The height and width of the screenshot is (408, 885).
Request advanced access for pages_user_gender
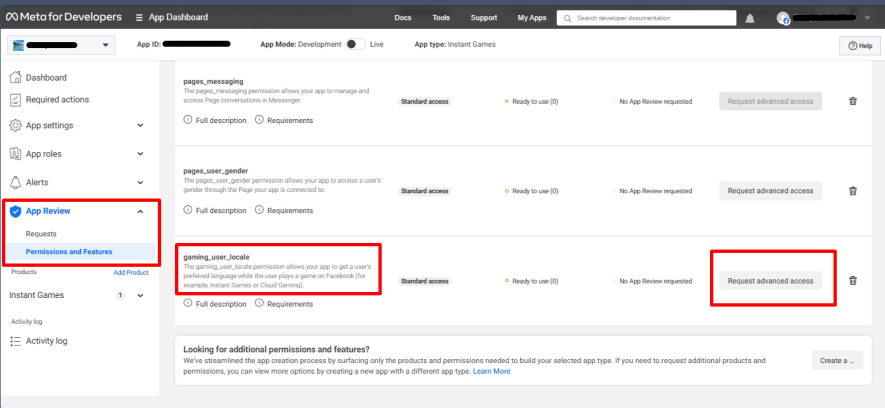(770, 191)
